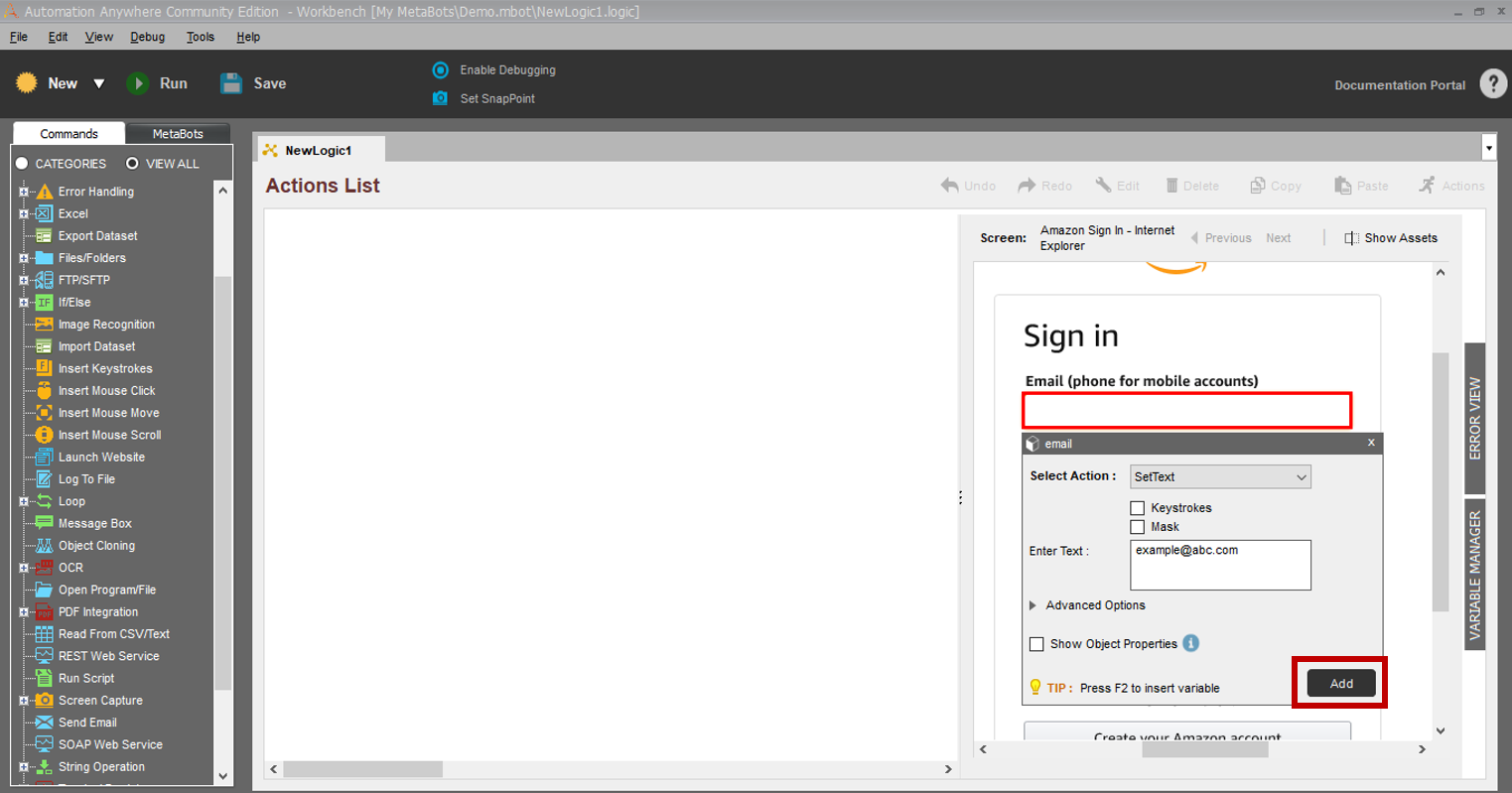Enable Show Object Properties

click(x=1037, y=643)
